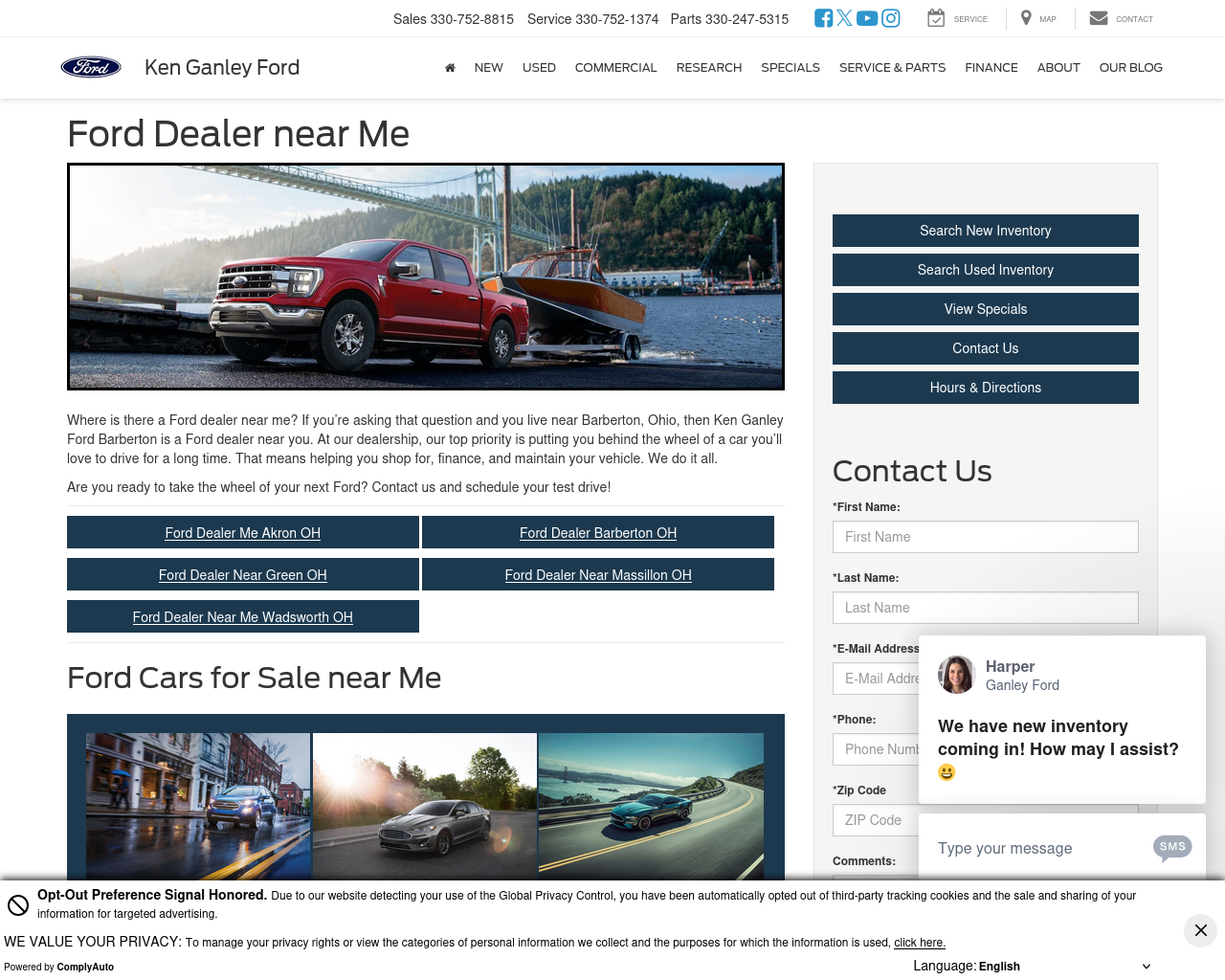The height and width of the screenshot is (980, 1225).
Task: Click the Service phone number 330-752-1374
Action: click(617, 19)
